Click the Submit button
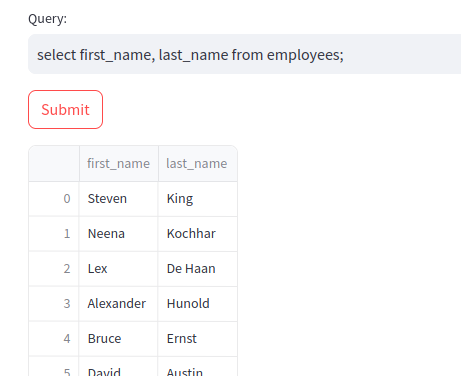461x376 pixels. pyautogui.click(x=65, y=109)
